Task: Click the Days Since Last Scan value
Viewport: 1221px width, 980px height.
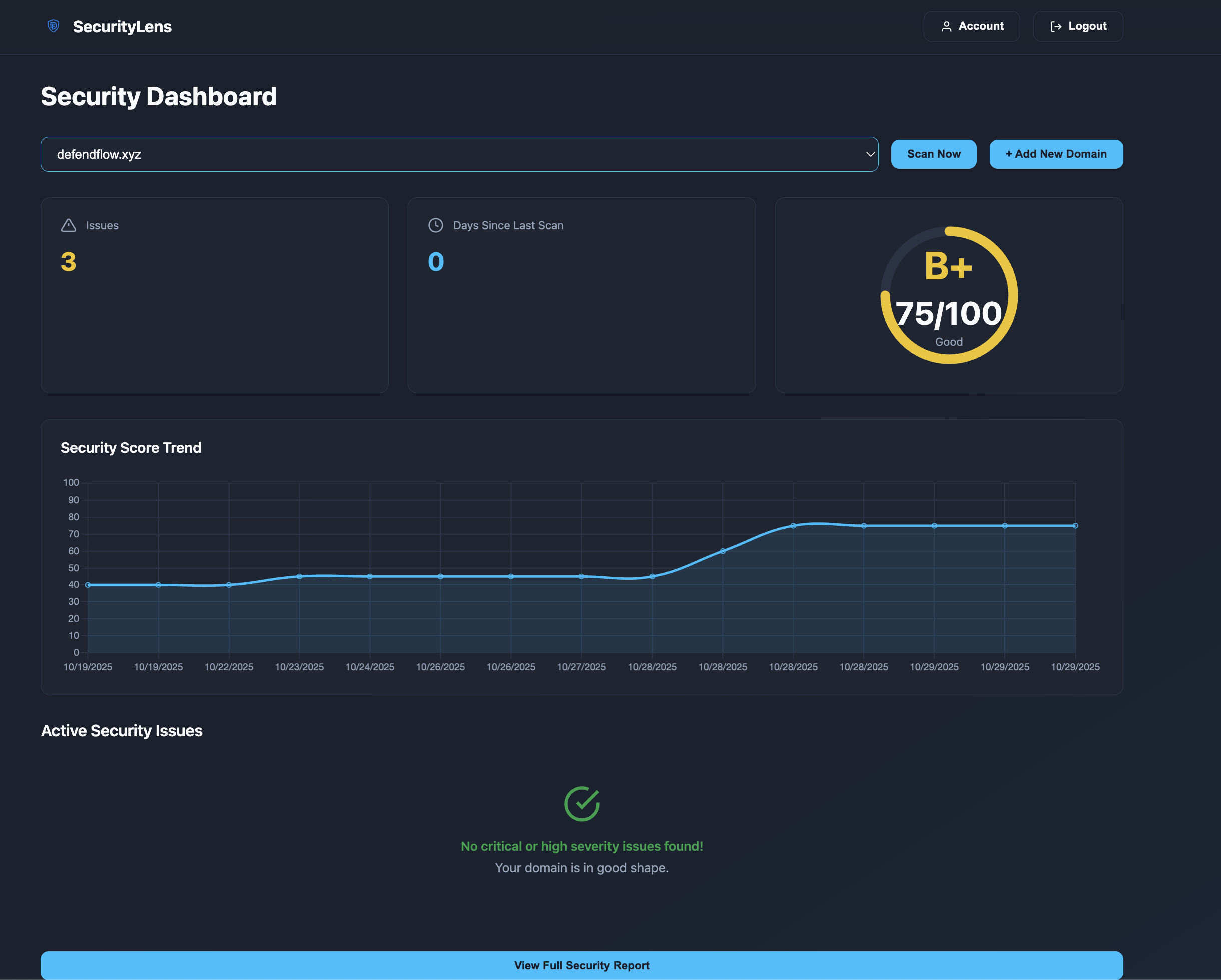Action: pos(435,262)
